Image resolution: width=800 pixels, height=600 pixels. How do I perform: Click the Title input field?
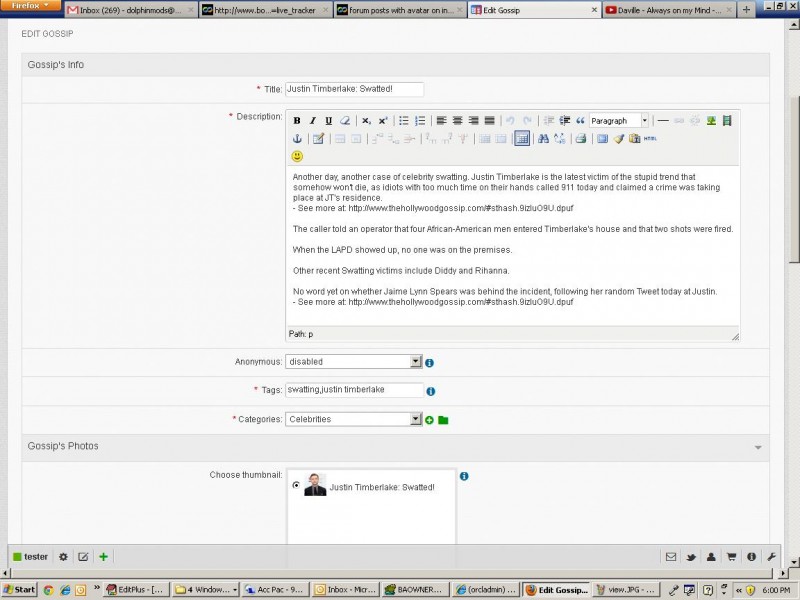(x=355, y=89)
